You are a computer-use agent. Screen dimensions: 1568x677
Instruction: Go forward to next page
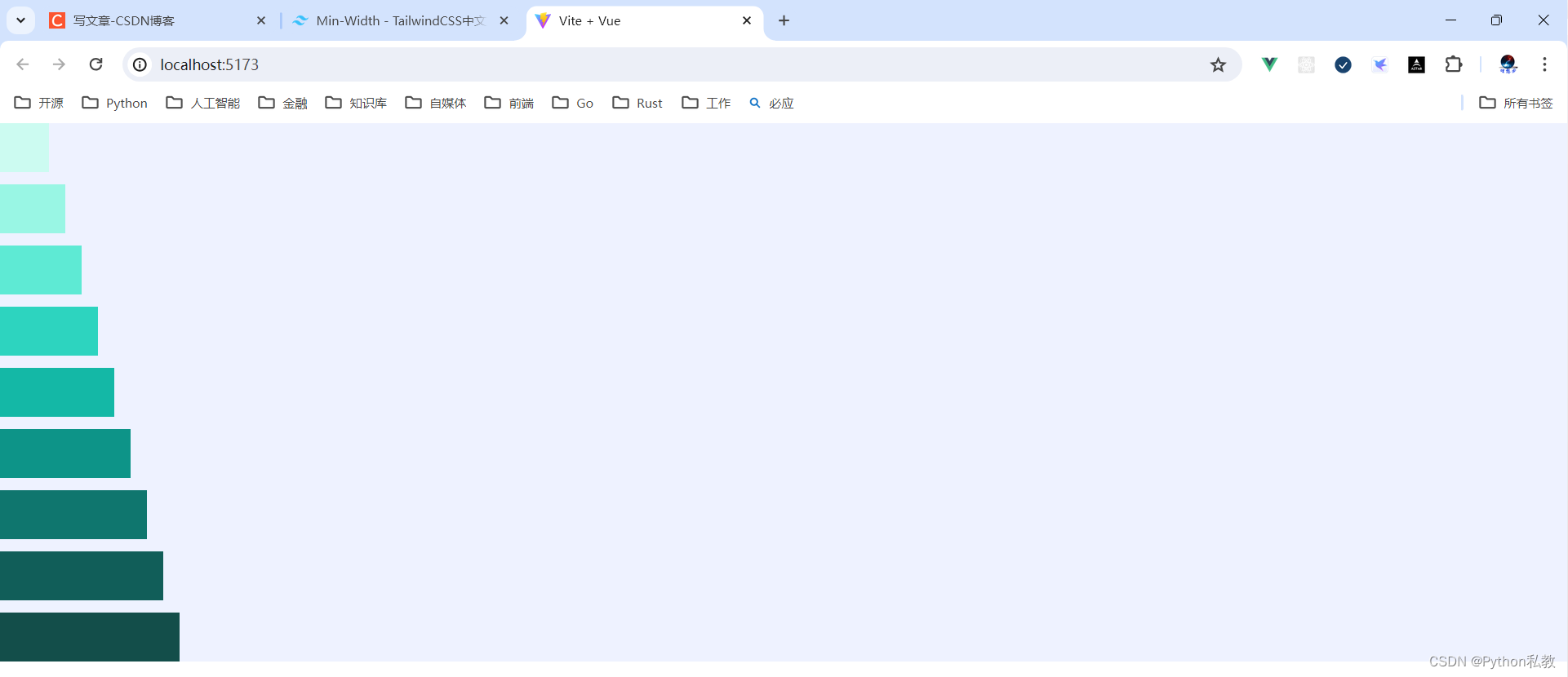click(x=59, y=64)
